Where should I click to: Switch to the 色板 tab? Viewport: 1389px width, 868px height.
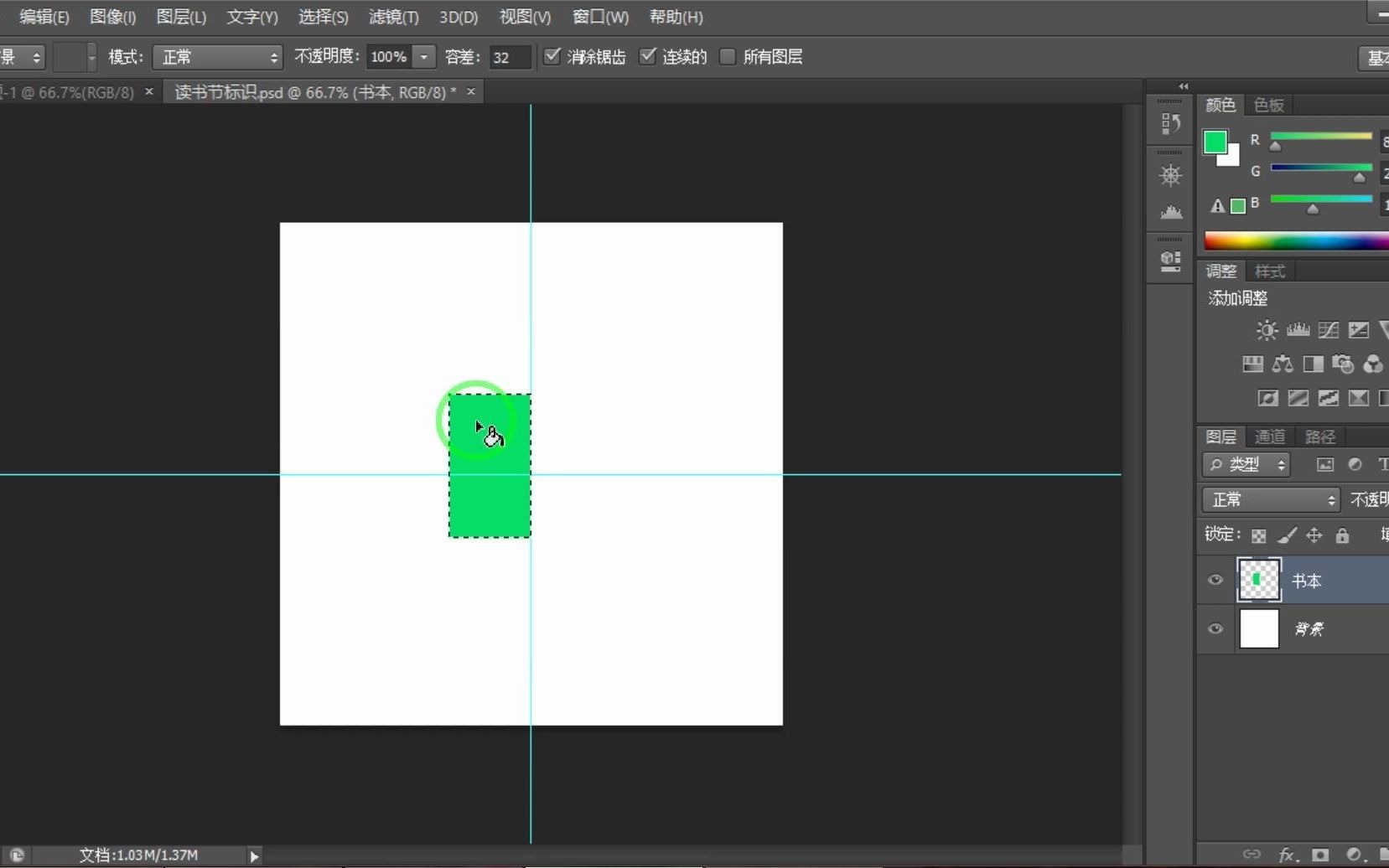click(x=1268, y=105)
